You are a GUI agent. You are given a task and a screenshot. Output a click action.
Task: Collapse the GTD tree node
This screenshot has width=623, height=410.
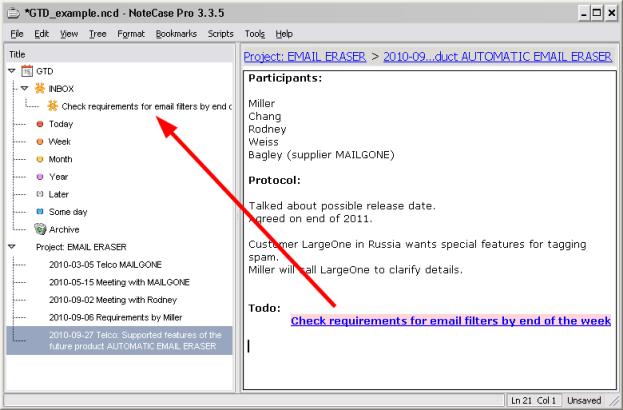tap(12, 71)
